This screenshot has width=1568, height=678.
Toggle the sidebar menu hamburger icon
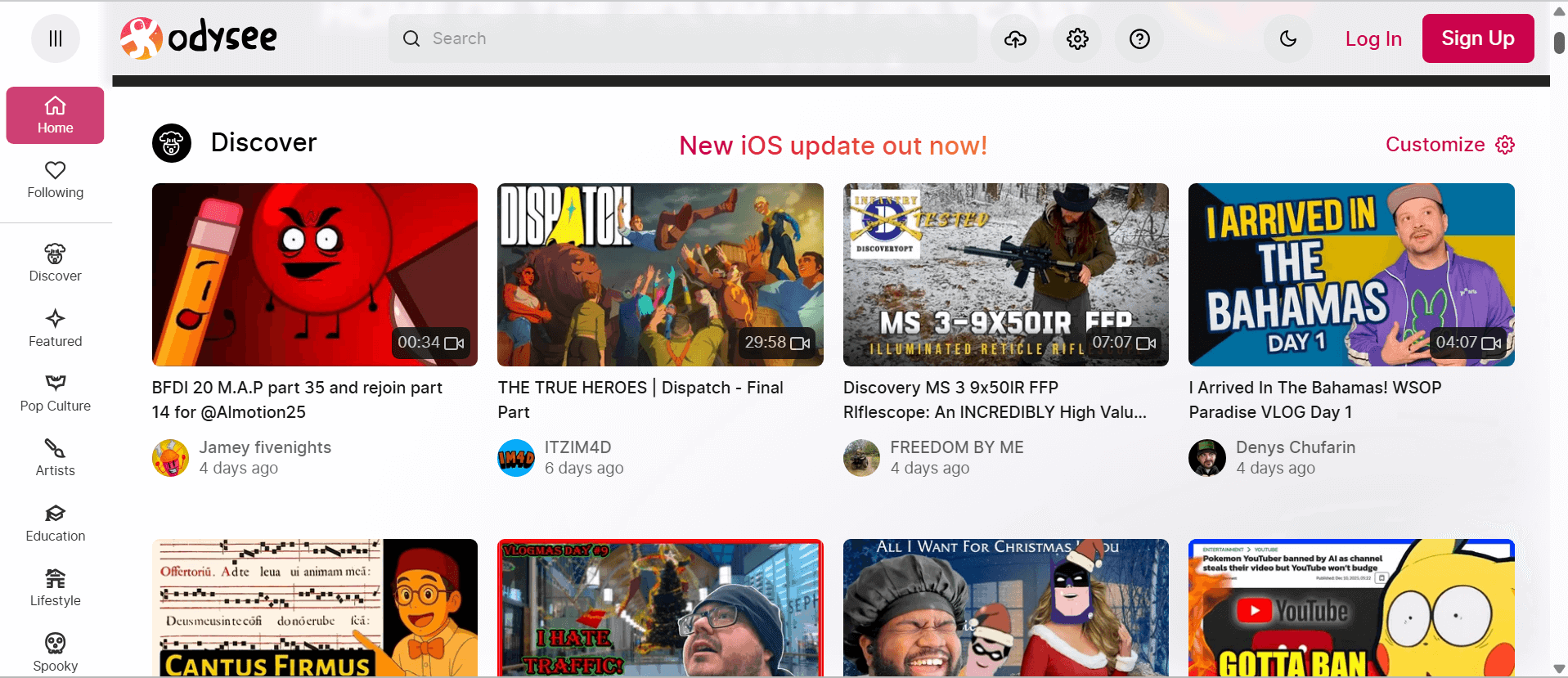coord(56,38)
